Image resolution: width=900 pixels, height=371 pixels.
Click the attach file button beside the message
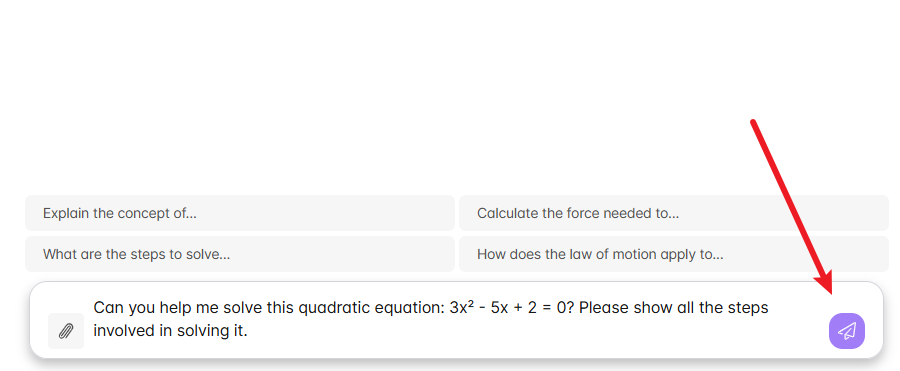tap(66, 331)
